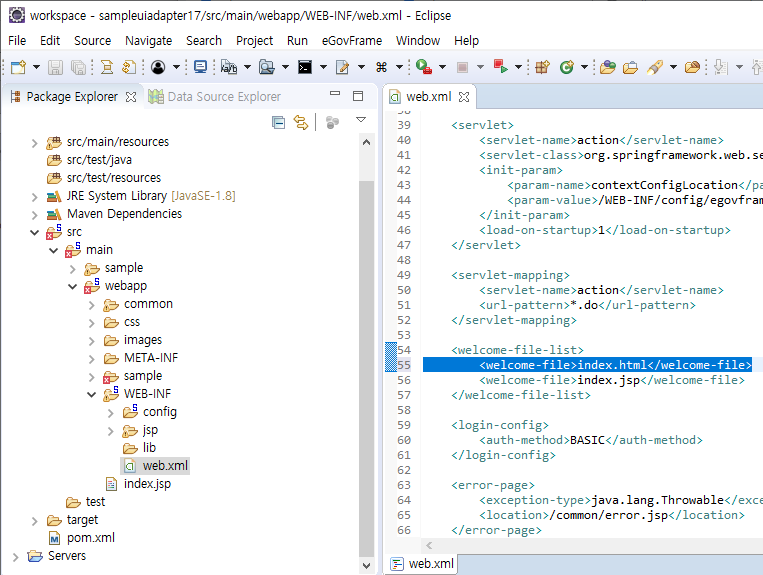Image resolution: width=763 pixels, height=575 pixels.
Task: Expand the Servers project node
Action: [x=17, y=556]
